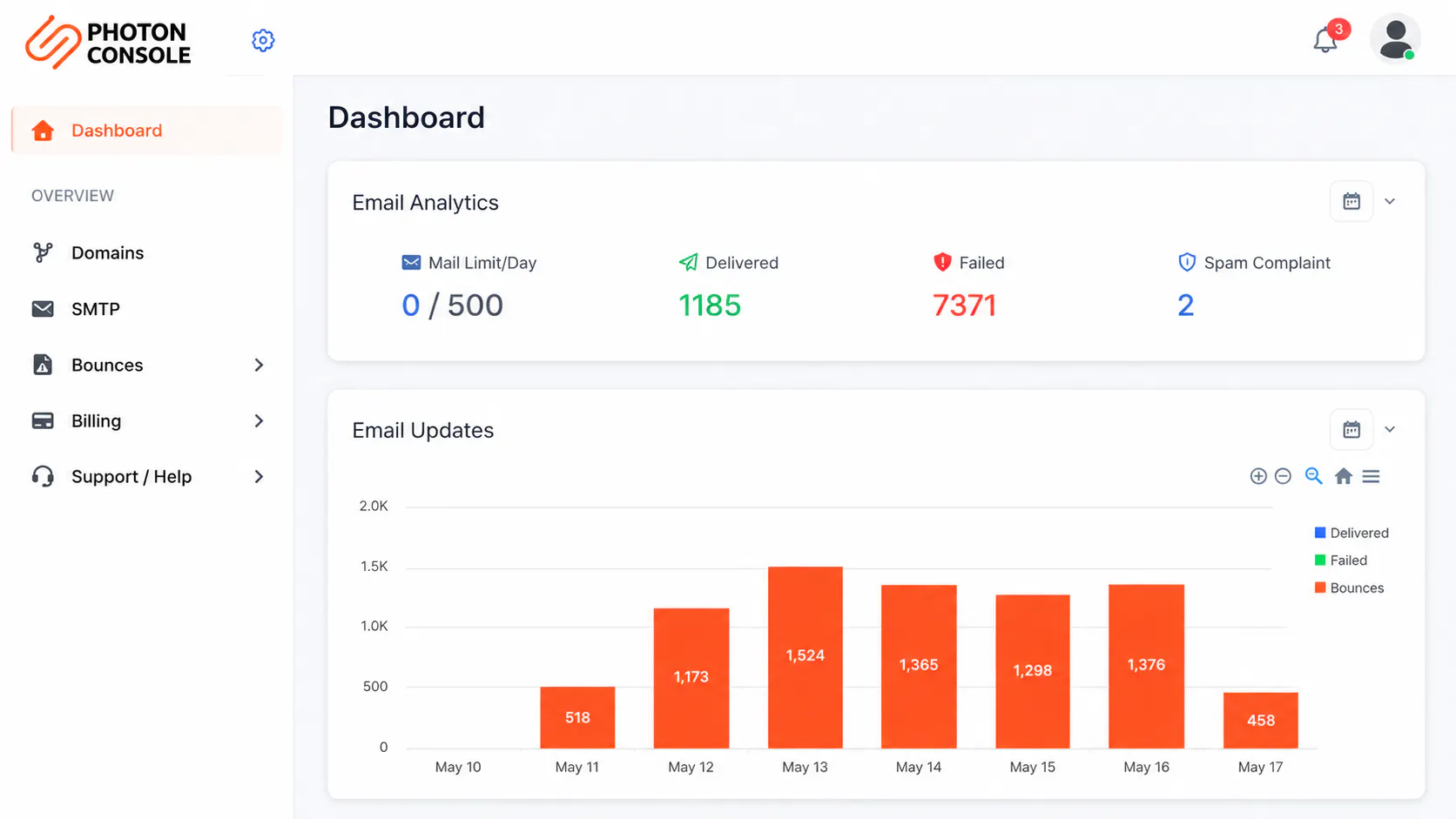Open the Billing menu item

pos(146,421)
